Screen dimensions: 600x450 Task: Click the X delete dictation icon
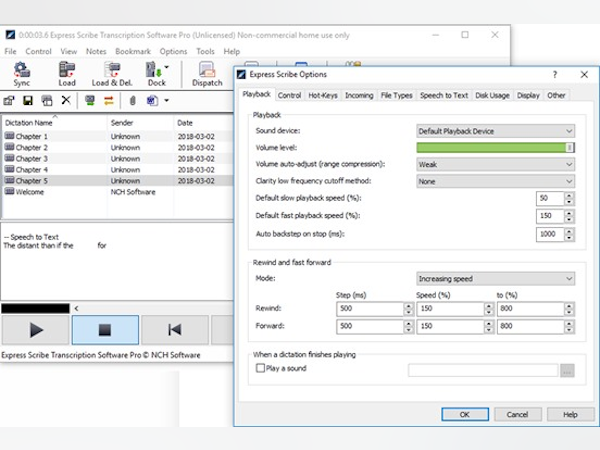tap(66, 100)
